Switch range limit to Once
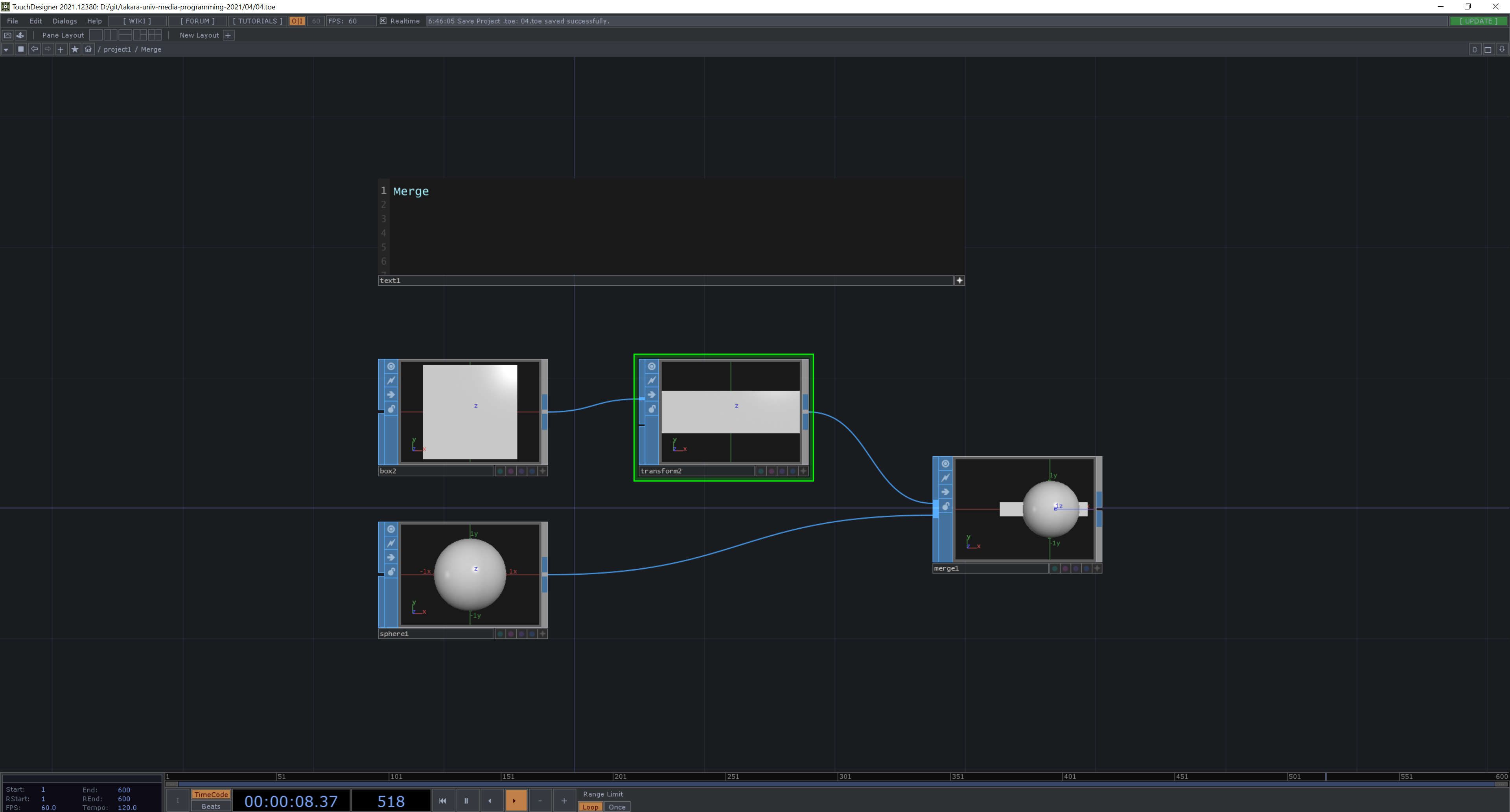Viewport: 1510px width, 812px height. (x=617, y=807)
